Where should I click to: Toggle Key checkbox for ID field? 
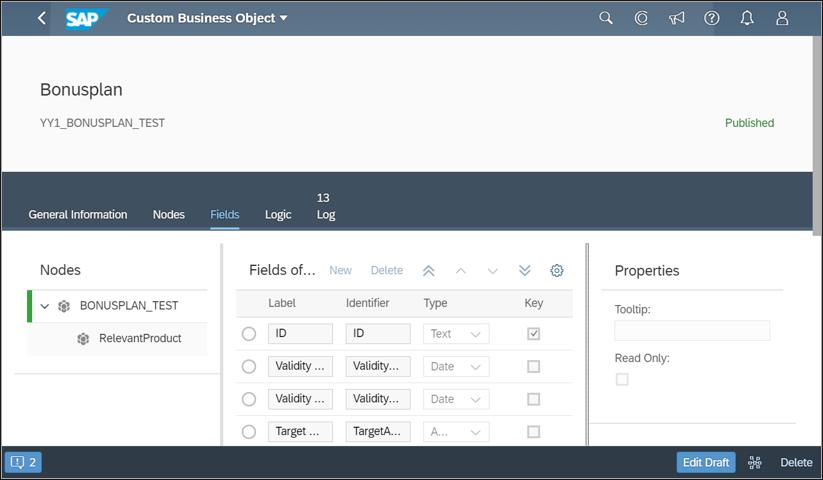[533, 334]
